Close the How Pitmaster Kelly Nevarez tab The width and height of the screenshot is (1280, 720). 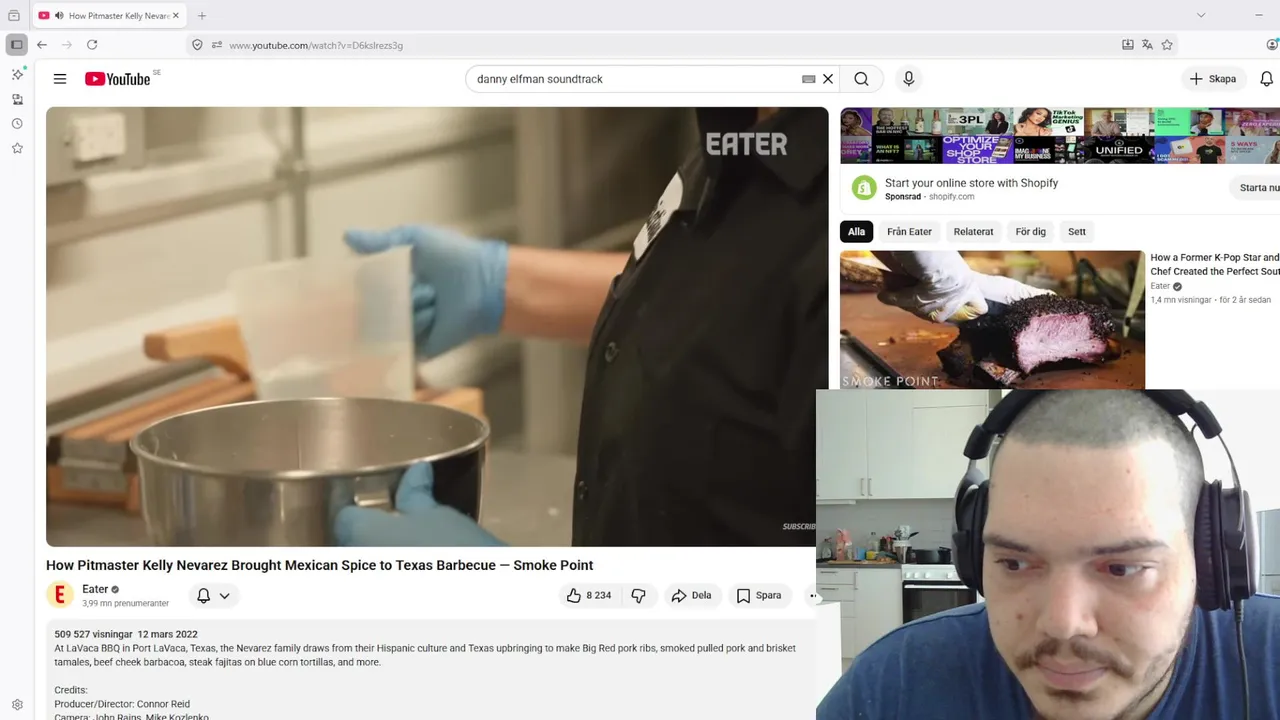[x=176, y=16]
